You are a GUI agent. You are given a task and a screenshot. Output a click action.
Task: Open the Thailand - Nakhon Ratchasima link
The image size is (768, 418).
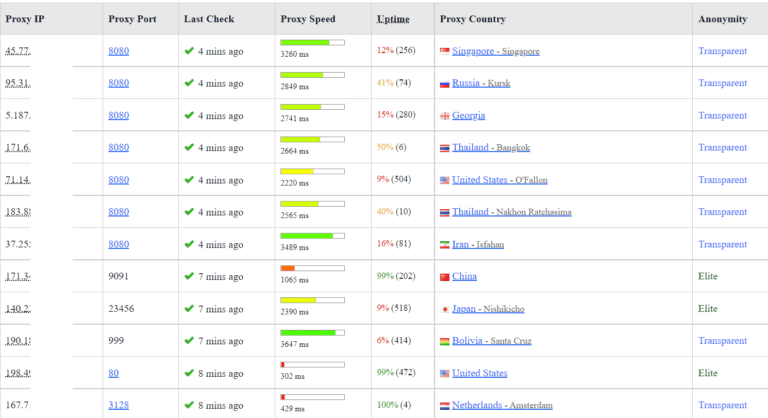511,212
